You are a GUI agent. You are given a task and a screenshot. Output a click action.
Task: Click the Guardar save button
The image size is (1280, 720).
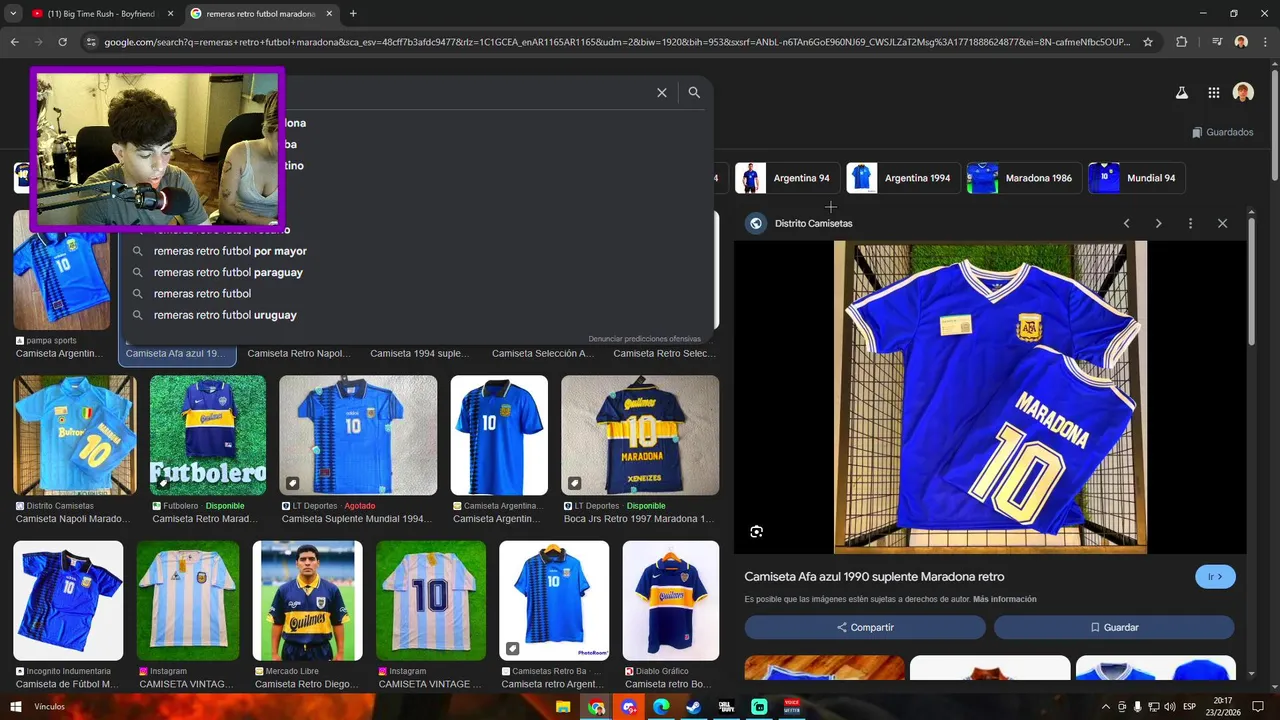click(x=1114, y=627)
